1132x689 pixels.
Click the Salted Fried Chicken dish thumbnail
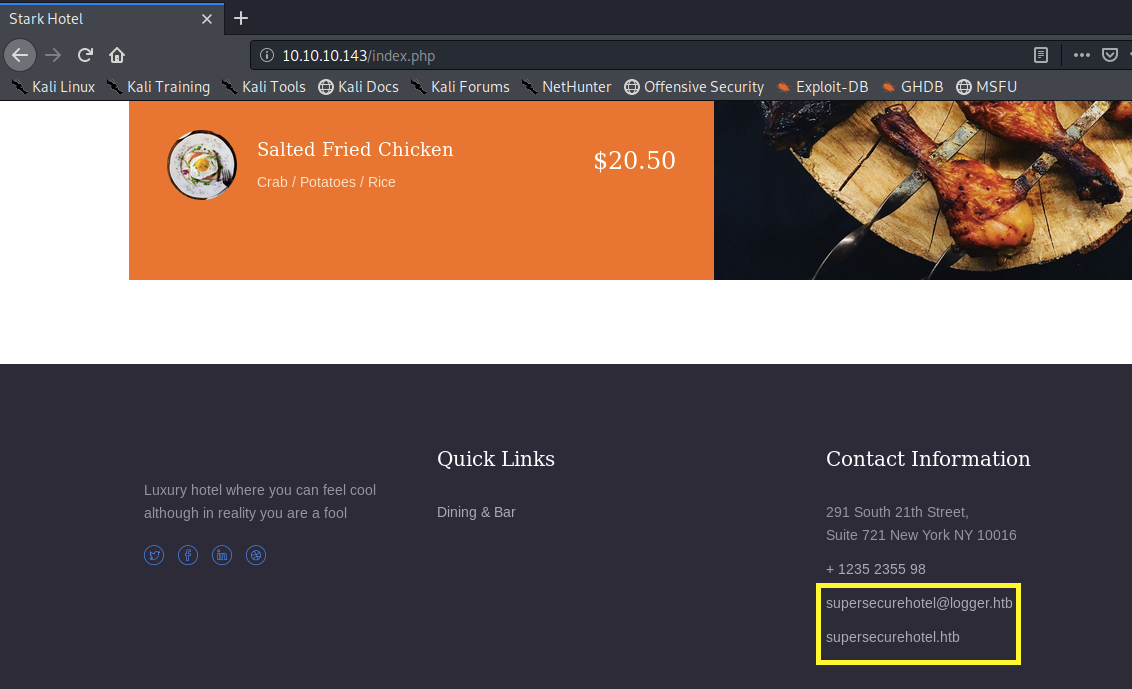pos(202,164)
